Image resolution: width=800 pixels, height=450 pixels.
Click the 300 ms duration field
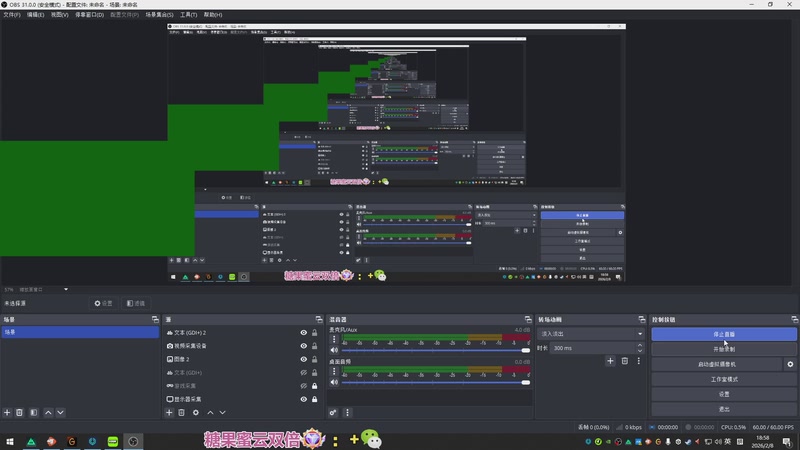point(593,348)
